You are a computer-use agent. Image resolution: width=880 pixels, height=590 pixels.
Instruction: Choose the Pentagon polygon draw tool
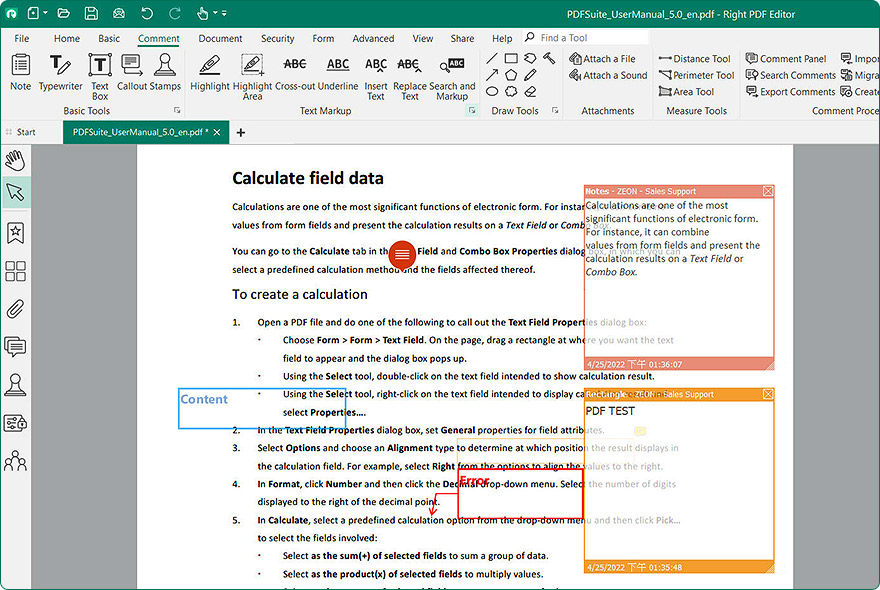[x=511, y=75]
